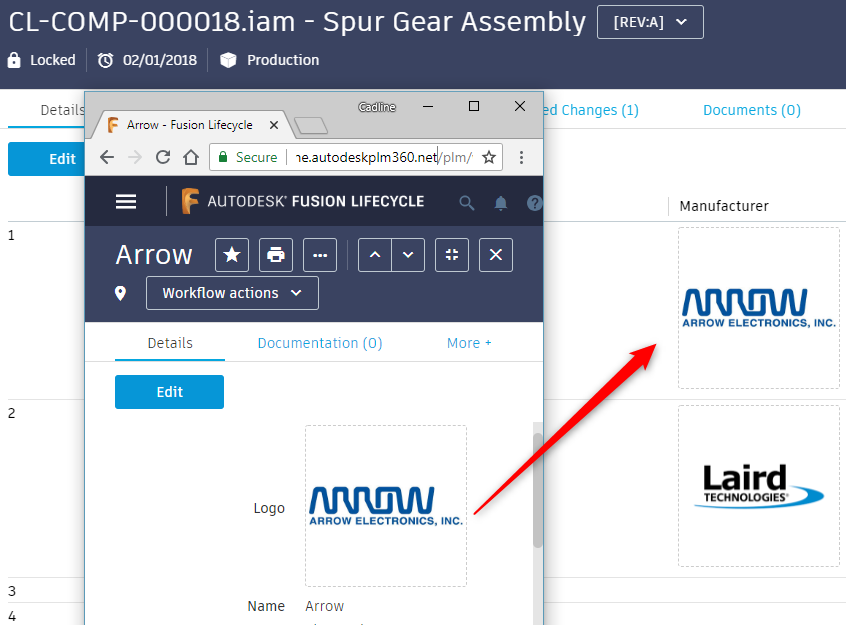Switch to Details tab in popup window

pos(170,343)
